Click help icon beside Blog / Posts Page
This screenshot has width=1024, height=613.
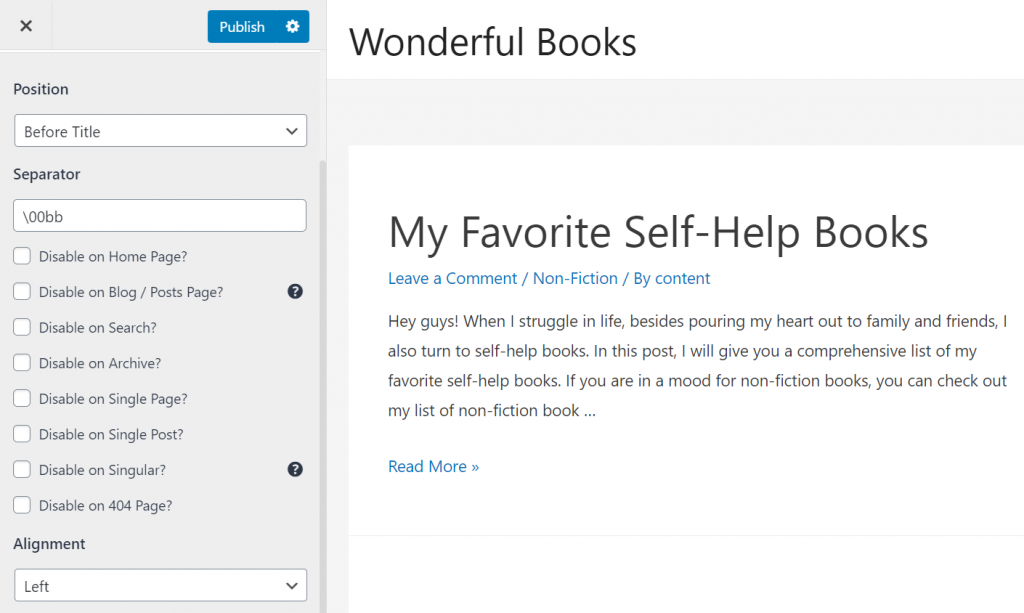tap(295, 292)
